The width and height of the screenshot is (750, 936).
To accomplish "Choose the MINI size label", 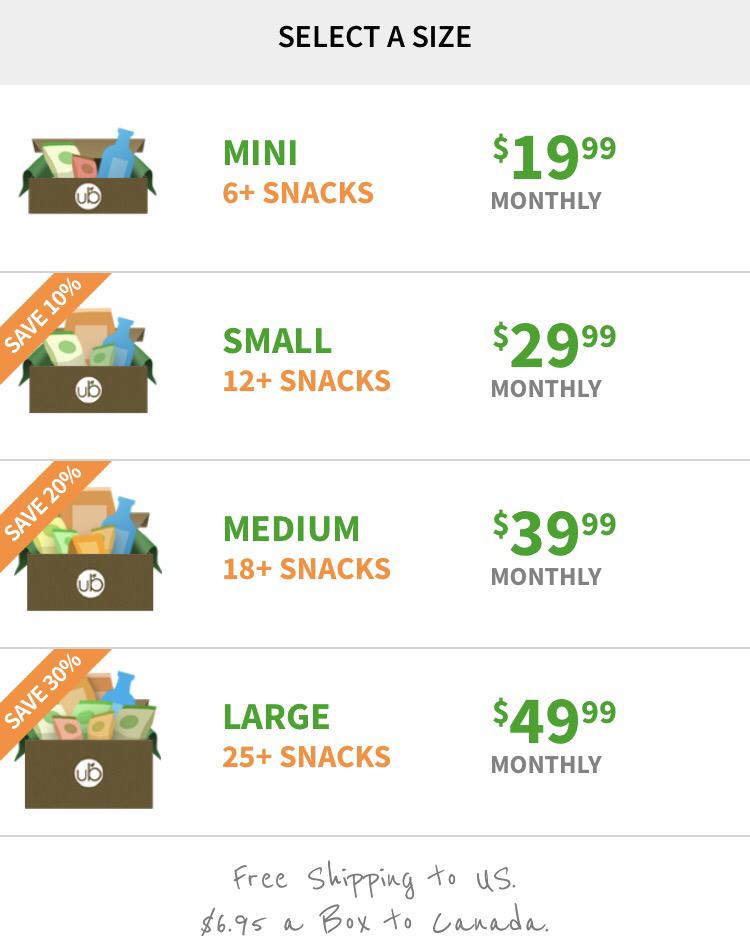I will coord(260,153).
